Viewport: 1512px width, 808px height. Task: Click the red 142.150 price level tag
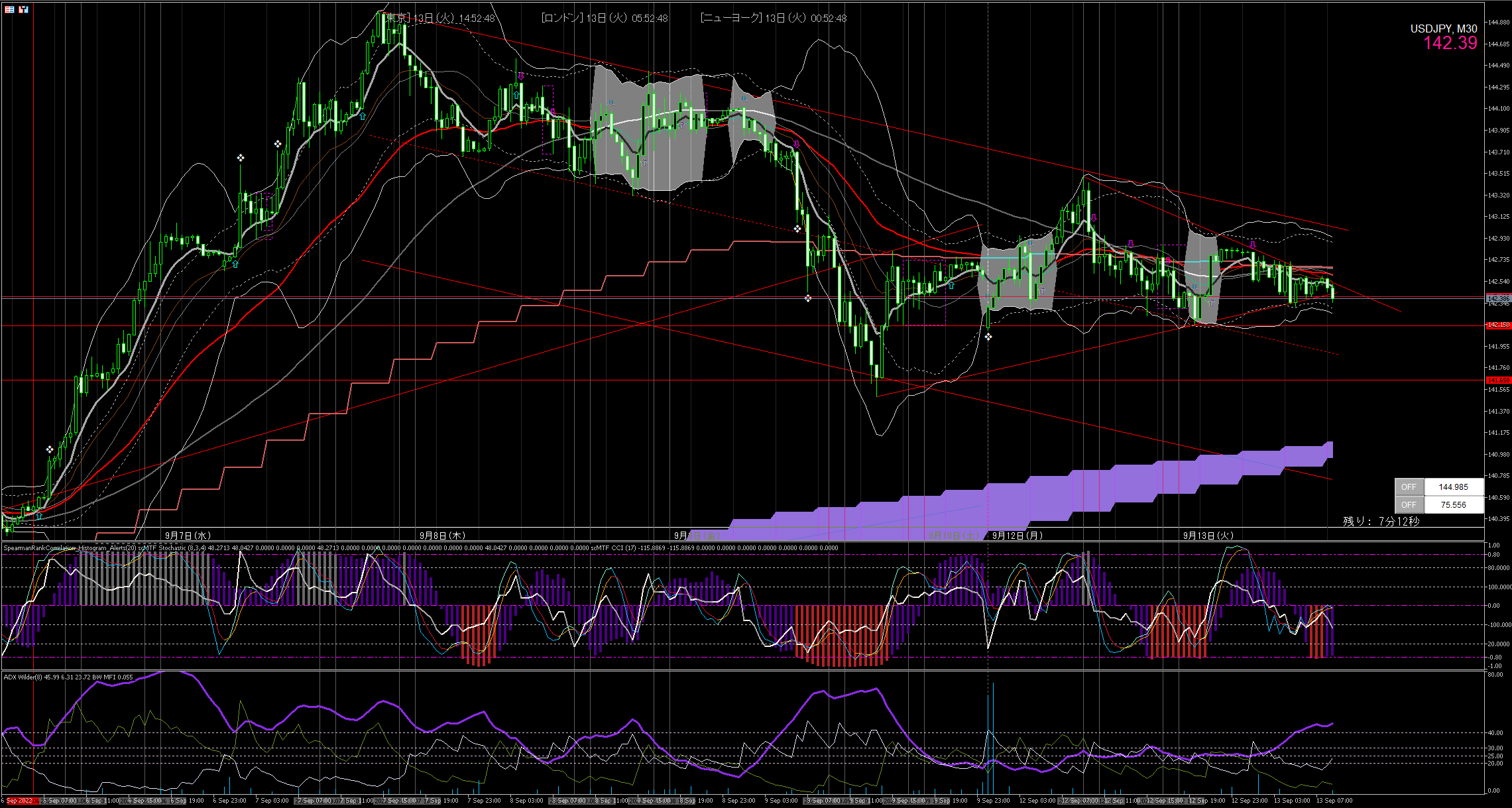[x=1497, y=325]
